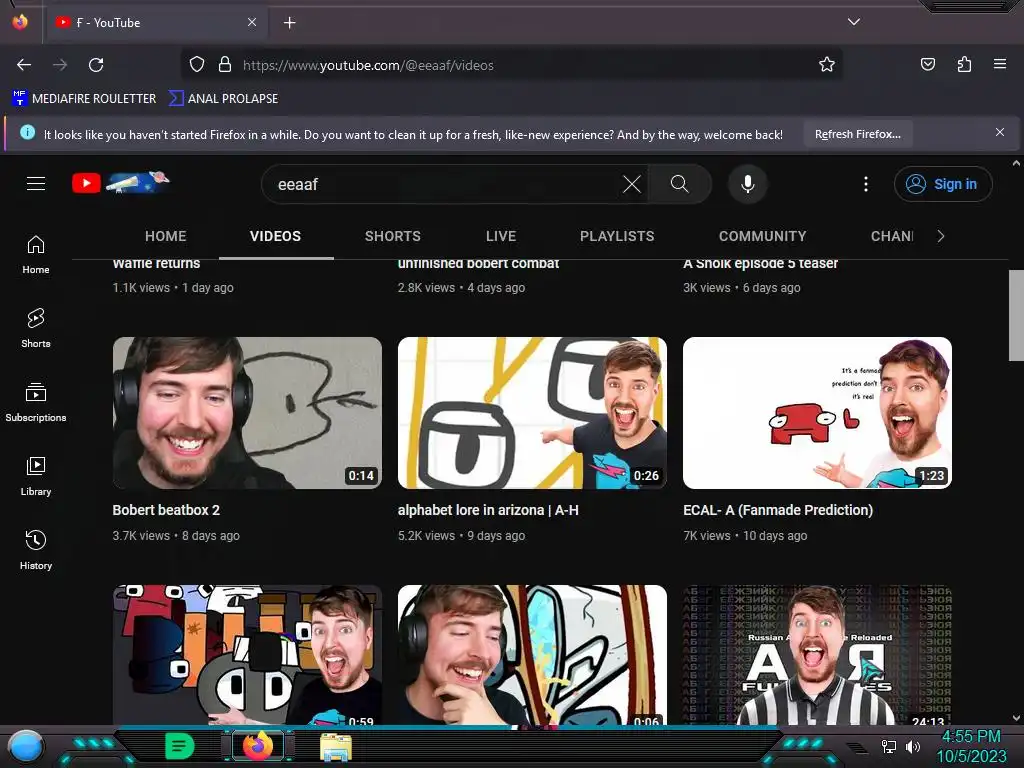Viewport: 1024px width, 768px height.
Task: Open the Save to Pocket icon
Action: [928, 64]
